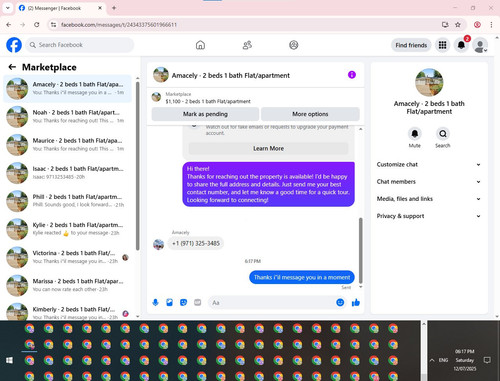Viewport: 500px width, 381px height.
Task: Reload the page in Chrome
Action: coord(37,25)
